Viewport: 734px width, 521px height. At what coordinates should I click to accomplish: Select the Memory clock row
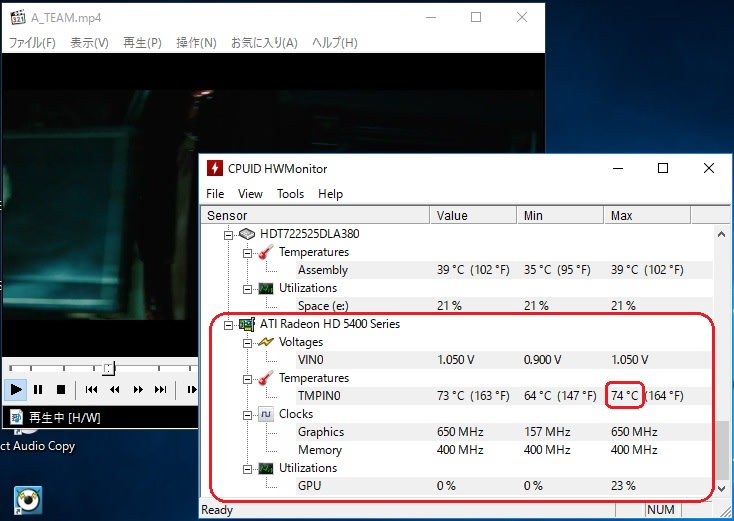[505, 449]
